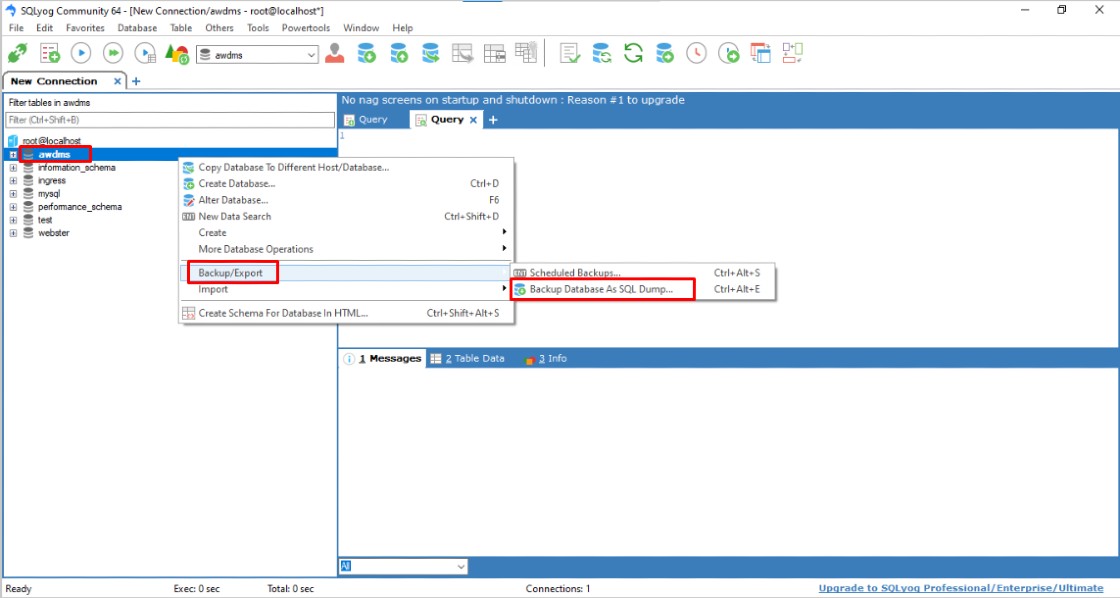Open More Database Operations submenu
The height and width of the screenshot is (598, 1120).
[345, 249]
